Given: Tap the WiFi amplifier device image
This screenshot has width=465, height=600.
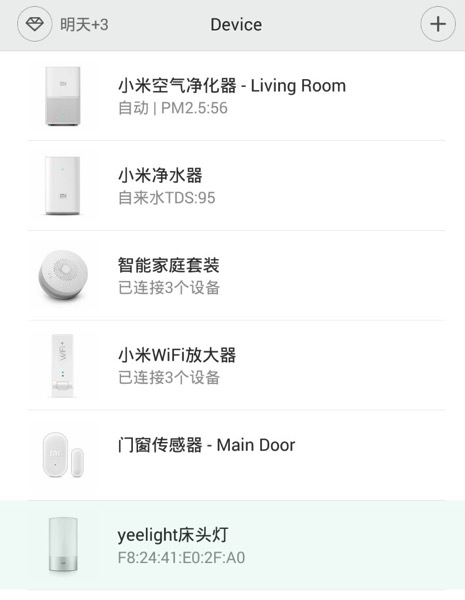Looking at the screenshot, I should coord(63,365).
